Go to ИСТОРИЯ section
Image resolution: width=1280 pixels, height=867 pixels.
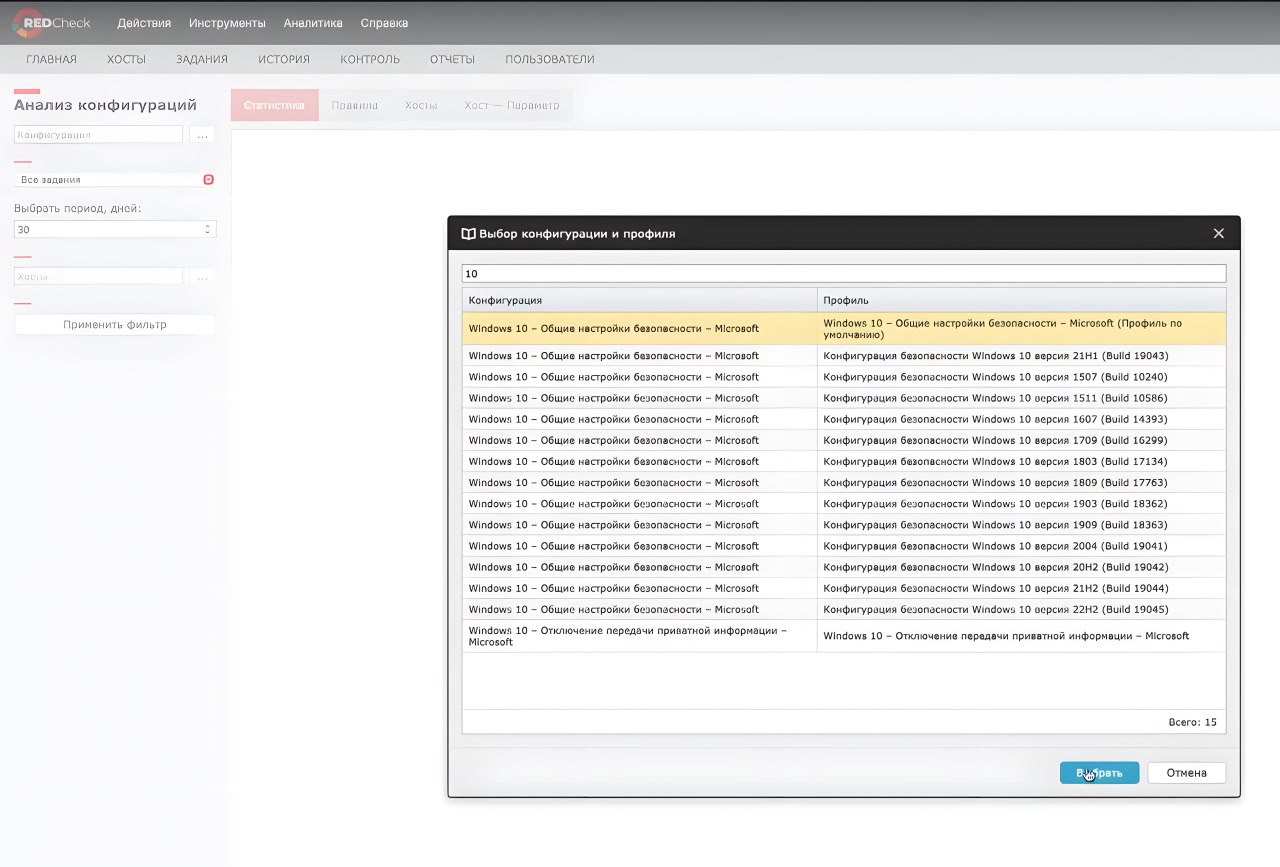click(x=284, y=59)
